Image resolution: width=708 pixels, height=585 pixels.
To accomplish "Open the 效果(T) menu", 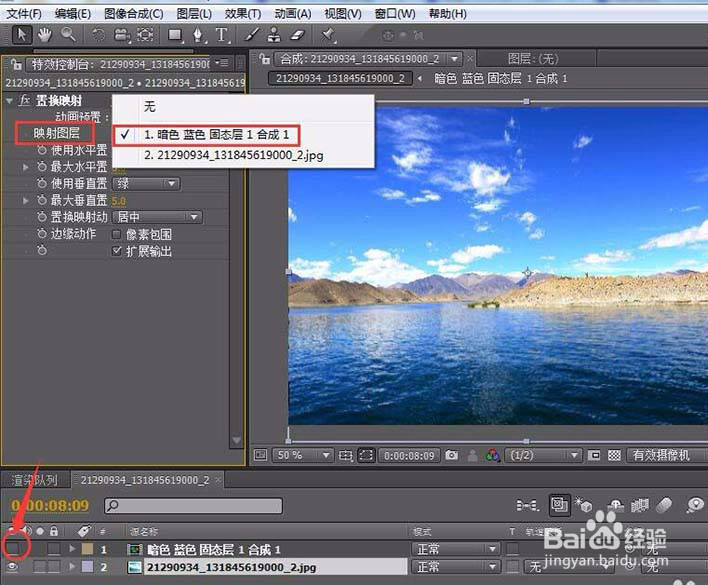I will pyautogui.click(x=243, y=14).
